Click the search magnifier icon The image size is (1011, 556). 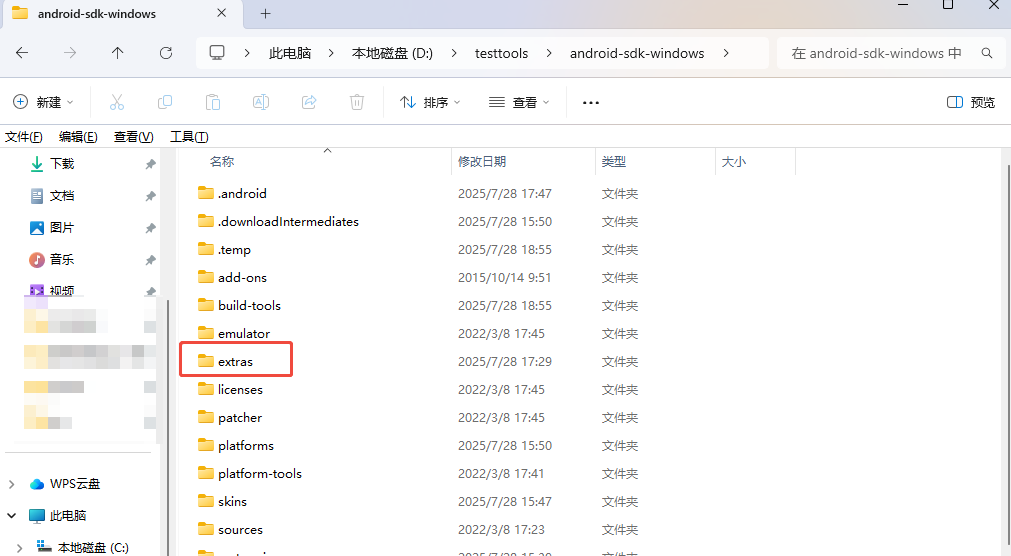(986, 53)
